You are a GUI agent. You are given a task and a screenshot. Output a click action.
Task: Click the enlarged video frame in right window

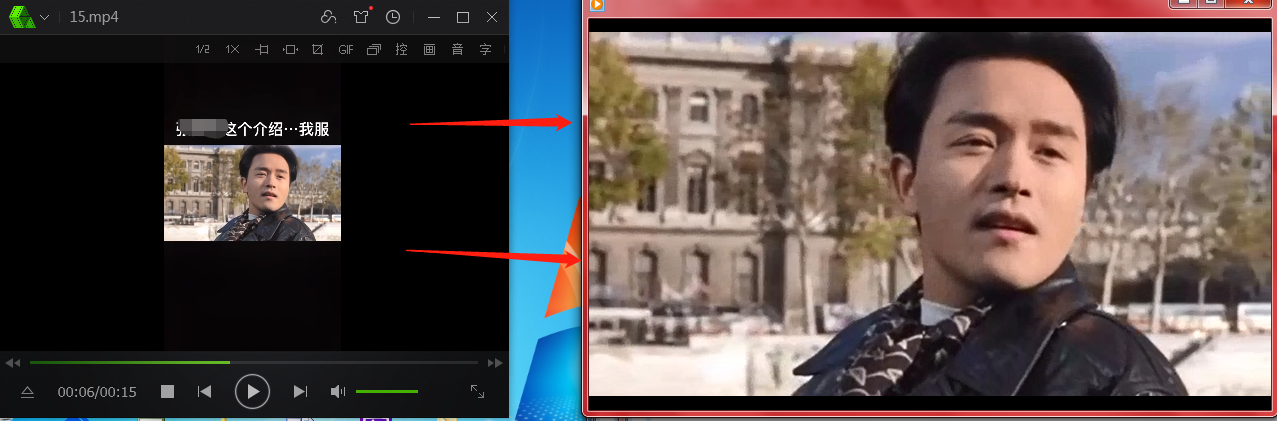click(x=929, y=214)
